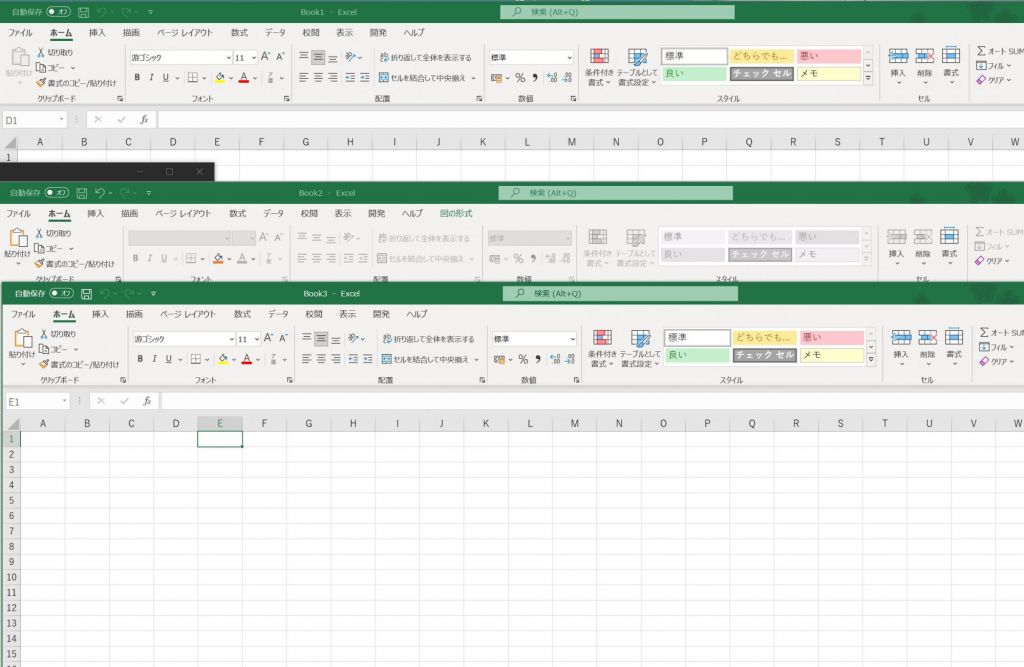The image size is (1024, 667).
Task: Click Center align icon in Book3
Action: pos(321,359)
